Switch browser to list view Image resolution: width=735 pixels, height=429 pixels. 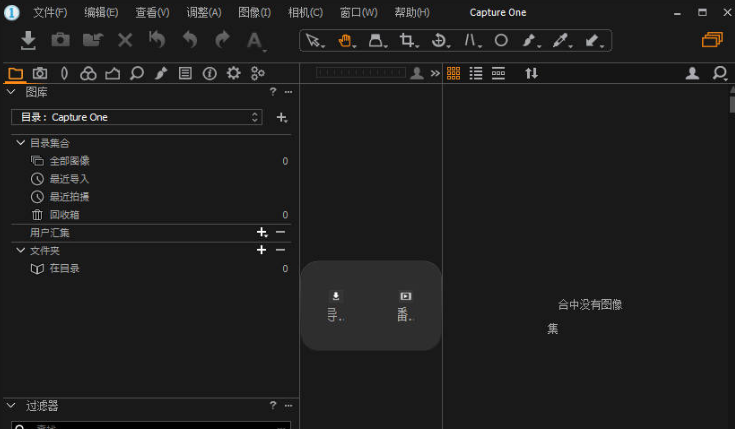click(476, 73)
